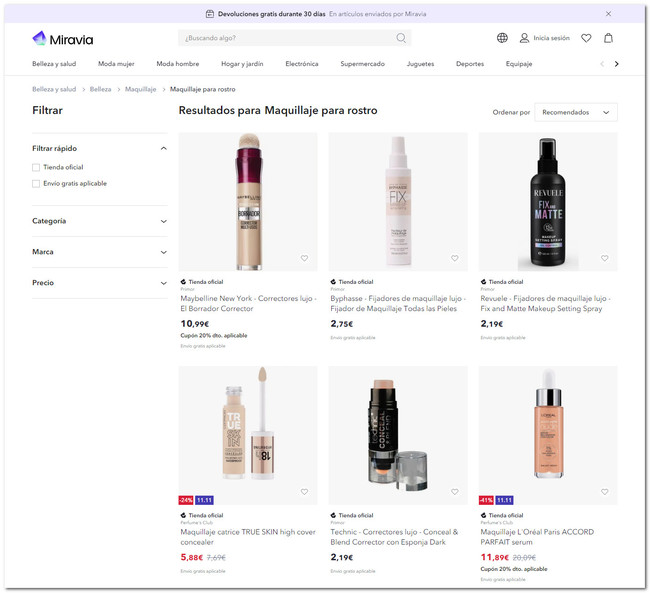The image size is (650, 593).
Task: Favorite the Maybelline Borrador Corrector
Action: (304, 258)
